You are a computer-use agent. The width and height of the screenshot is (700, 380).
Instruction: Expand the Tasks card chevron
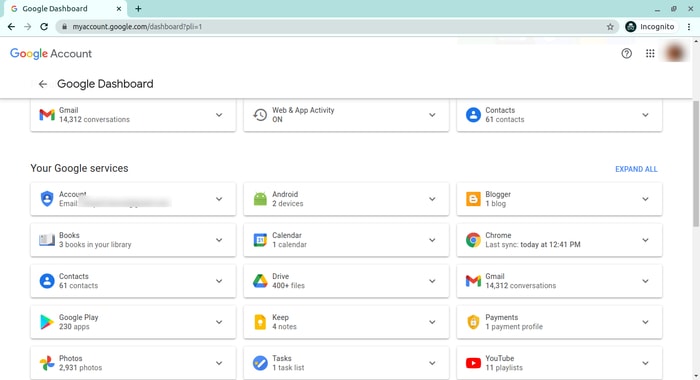click(x=432, y=363)
